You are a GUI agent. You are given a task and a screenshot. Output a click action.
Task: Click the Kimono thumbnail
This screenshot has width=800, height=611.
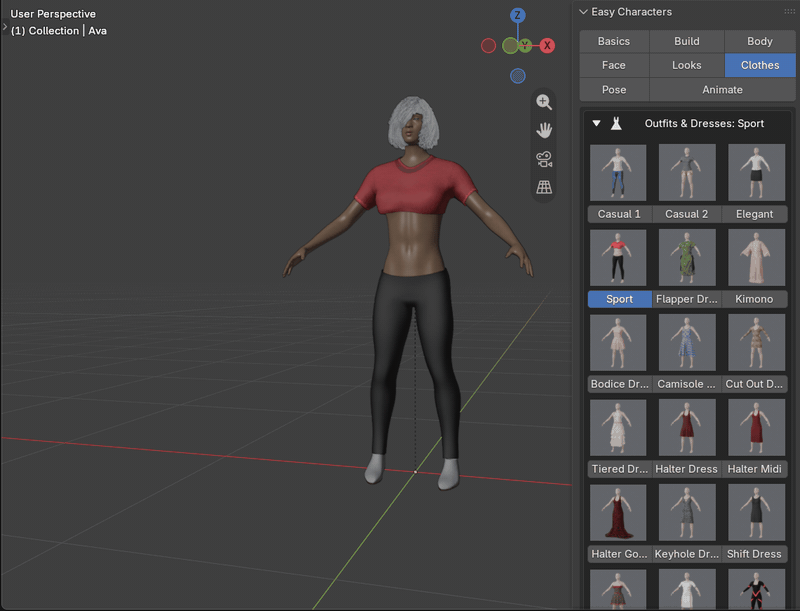tap(757, 258)
